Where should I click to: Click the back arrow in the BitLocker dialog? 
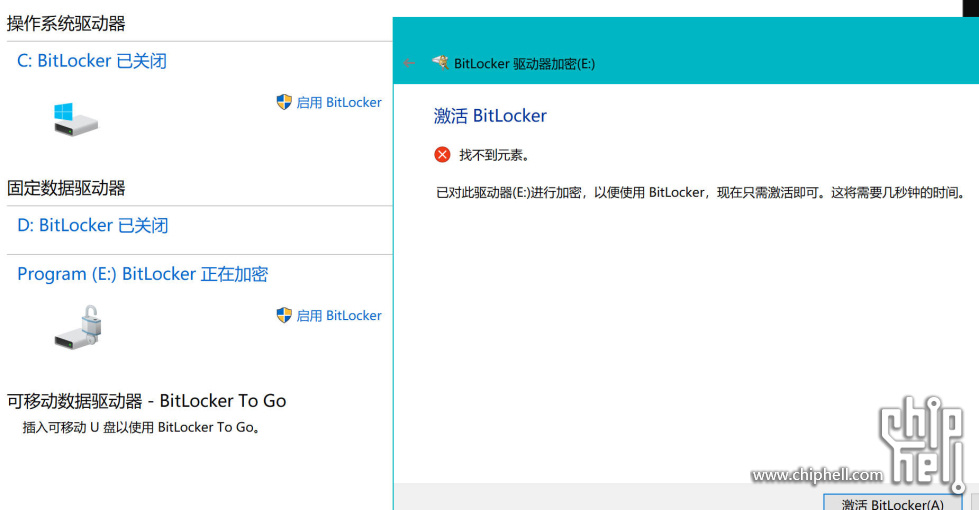pos(409,63)
